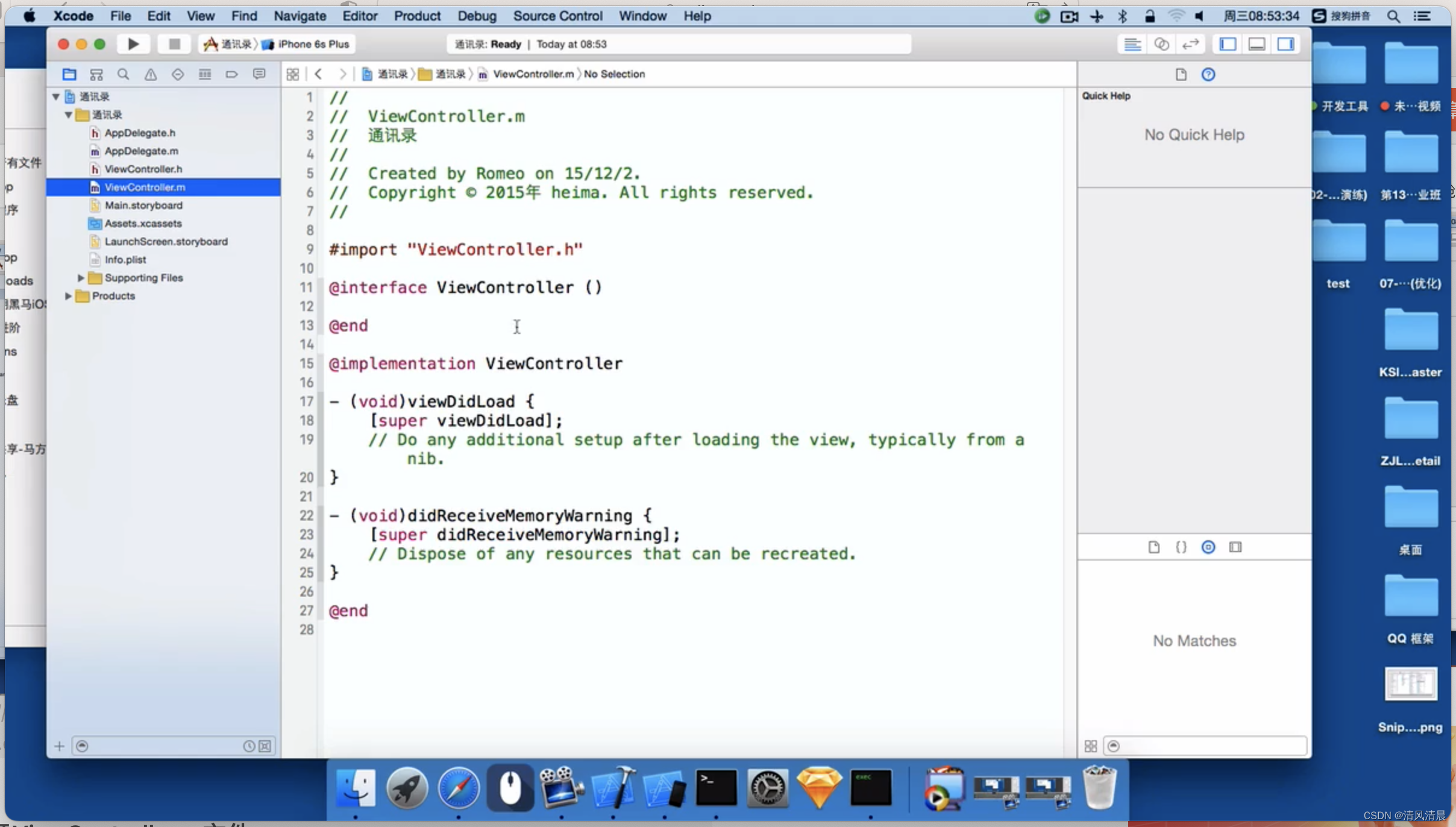
Task: Open the Source Control menu
Action: pos(557,16)
